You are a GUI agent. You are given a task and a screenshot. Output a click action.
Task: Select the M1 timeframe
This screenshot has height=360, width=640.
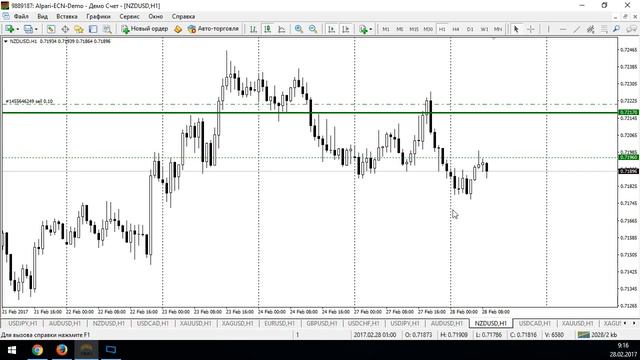[386, 29]
